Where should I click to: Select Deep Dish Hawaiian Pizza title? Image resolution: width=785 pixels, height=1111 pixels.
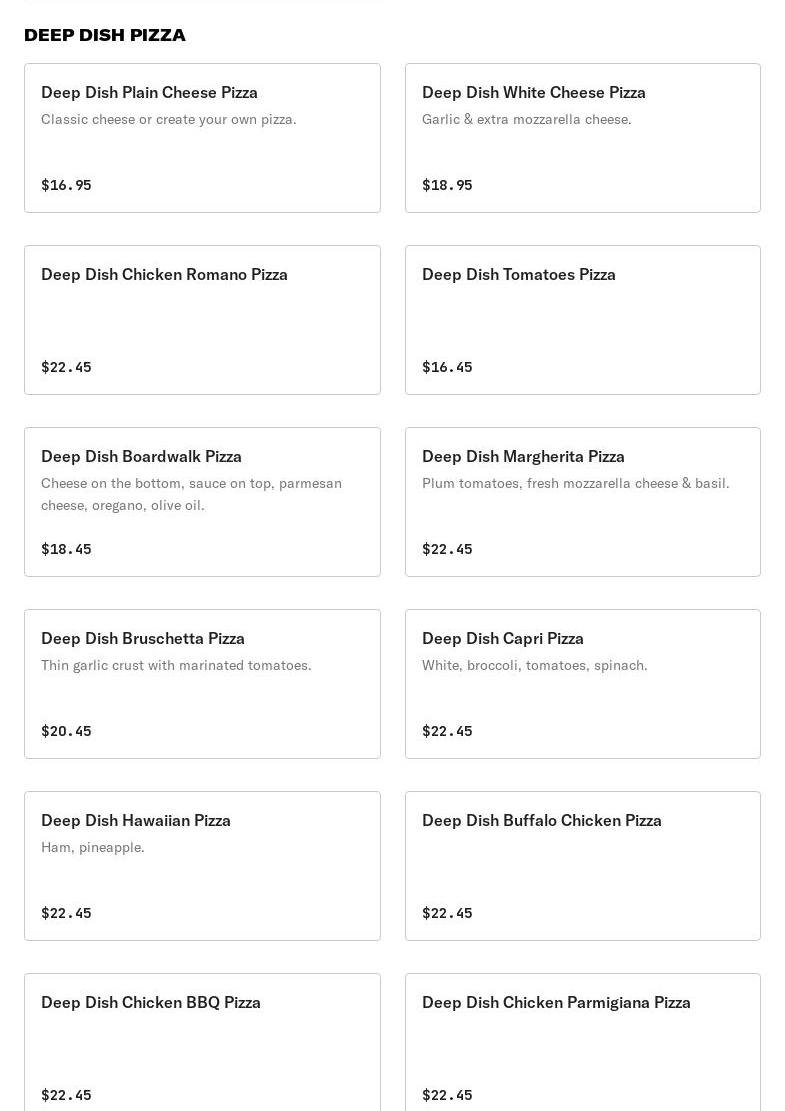(x=136, y=820)
